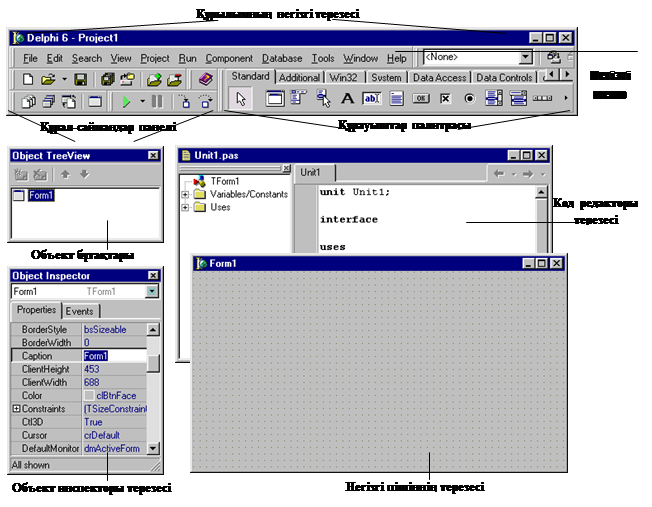Open the <None> desktop combo box
This screenshot has height=507, width=652.
[525, 57]
